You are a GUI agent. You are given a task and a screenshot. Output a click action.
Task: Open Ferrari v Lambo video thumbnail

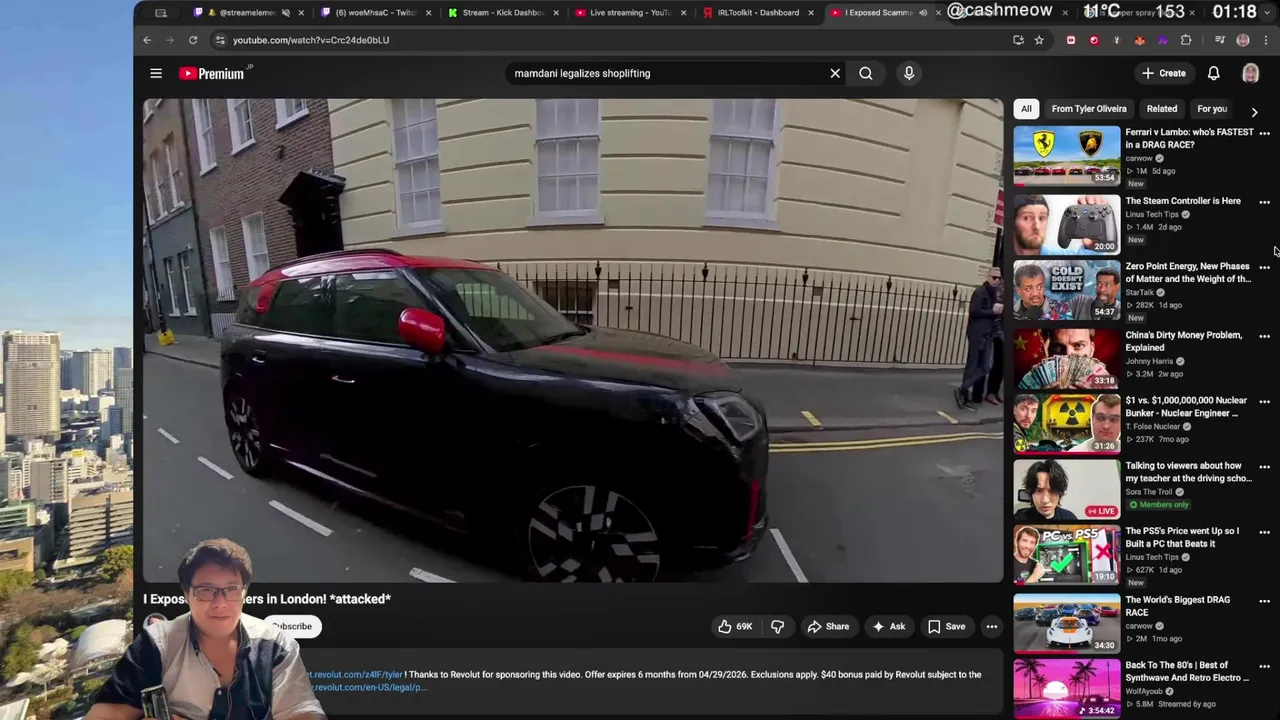[1067, 155]
